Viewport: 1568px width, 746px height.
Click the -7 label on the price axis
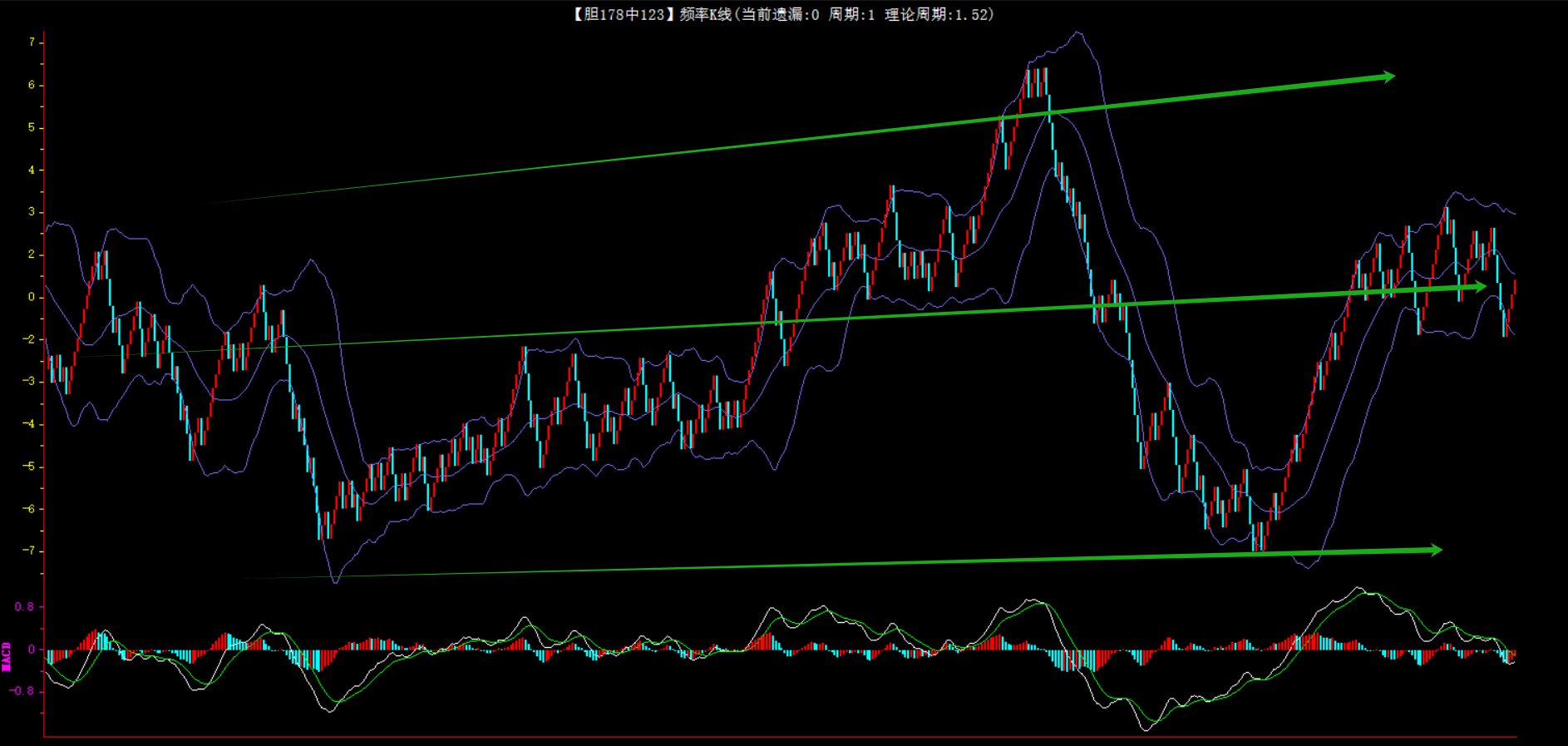point(29,551)
